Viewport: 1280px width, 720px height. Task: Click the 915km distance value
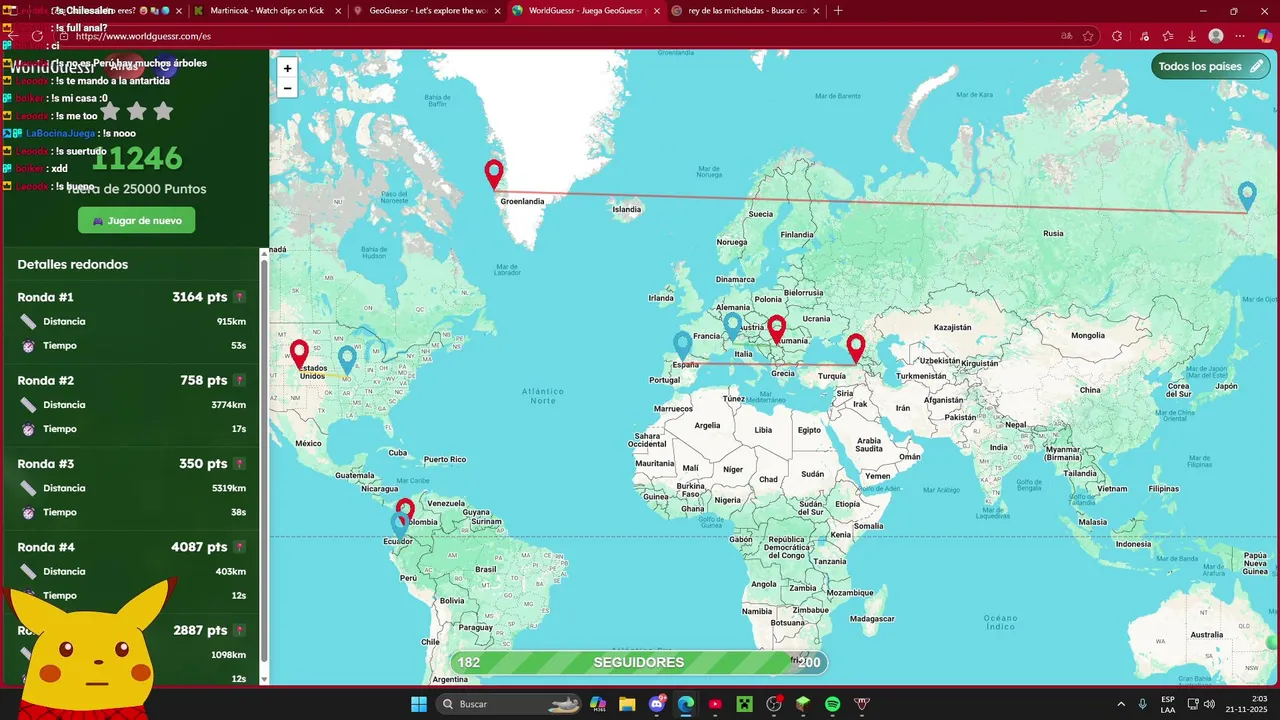(231, 322)
